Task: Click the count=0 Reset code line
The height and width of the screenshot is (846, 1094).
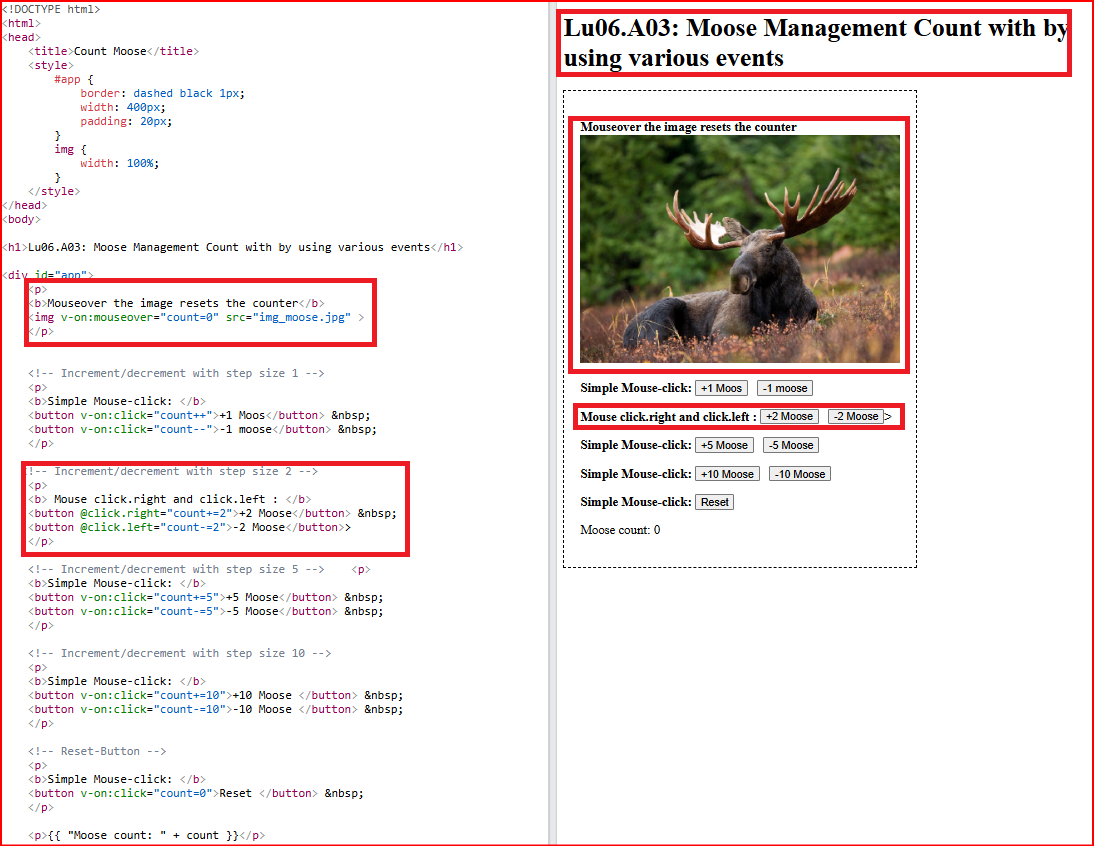Action: (x=195, y=794)
